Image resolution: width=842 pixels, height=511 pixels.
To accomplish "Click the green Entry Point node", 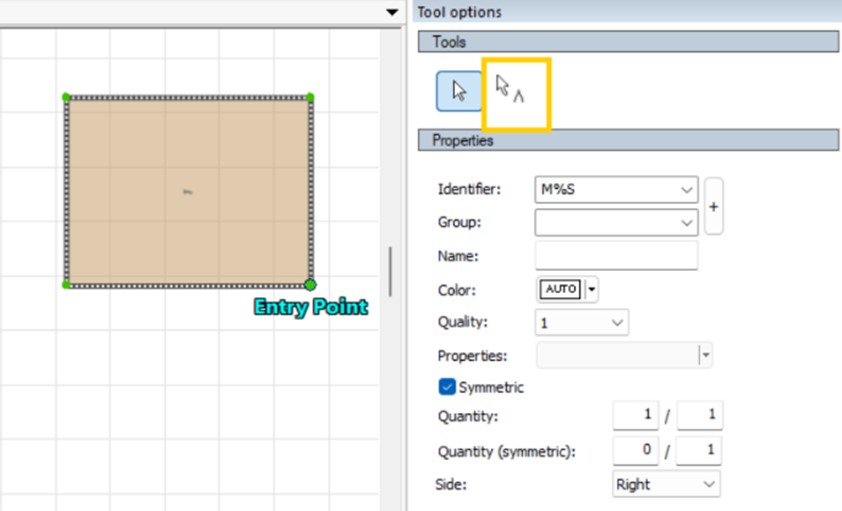I will [310, 285].
